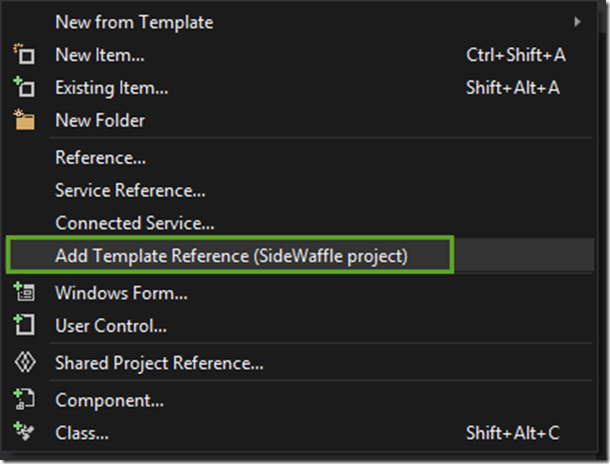The image size is (610, 464).
Task: Click the Component icon
Action: click(x=24, y=399)
